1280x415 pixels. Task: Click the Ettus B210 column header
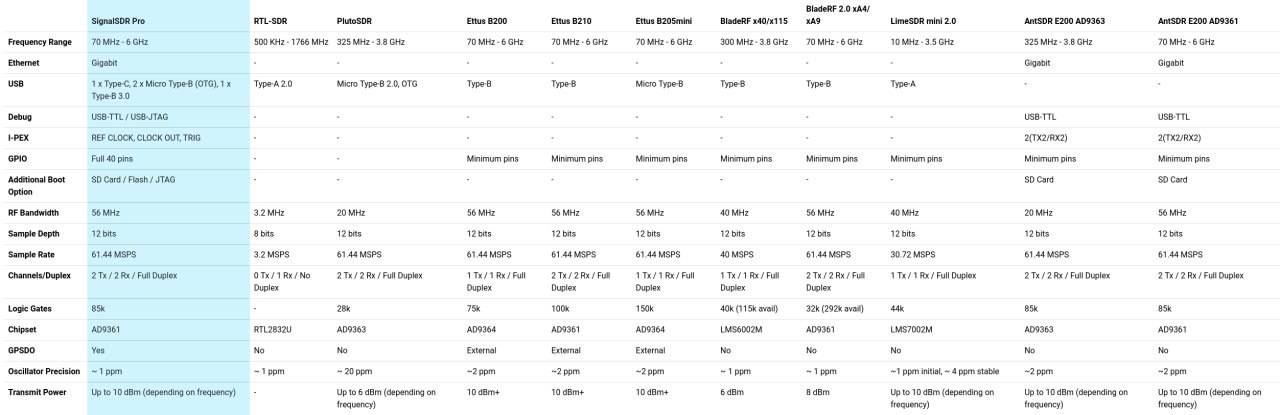572,19
